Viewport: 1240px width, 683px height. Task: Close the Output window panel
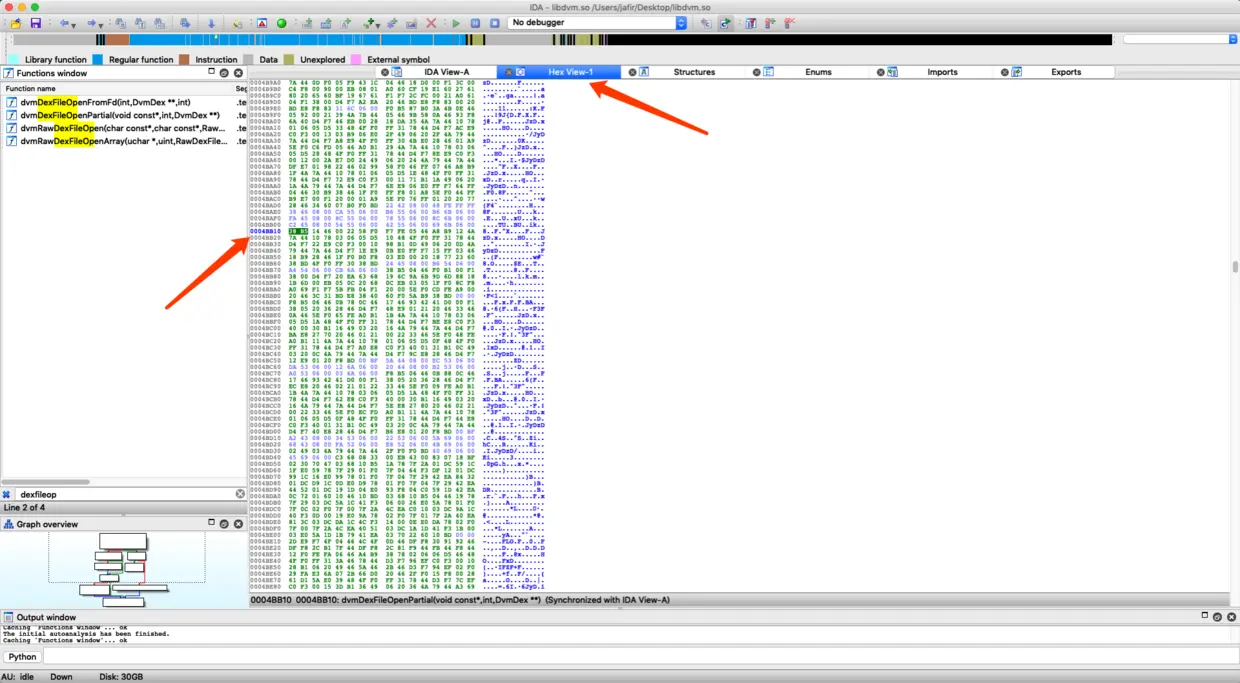1232,617
